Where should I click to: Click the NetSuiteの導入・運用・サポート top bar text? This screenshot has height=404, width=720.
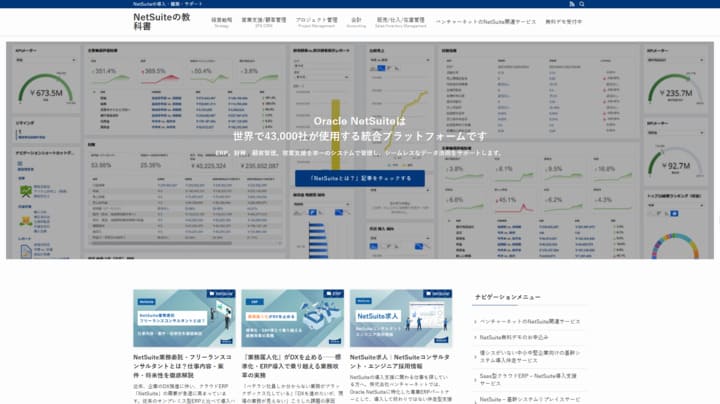(x=168, y=4)
